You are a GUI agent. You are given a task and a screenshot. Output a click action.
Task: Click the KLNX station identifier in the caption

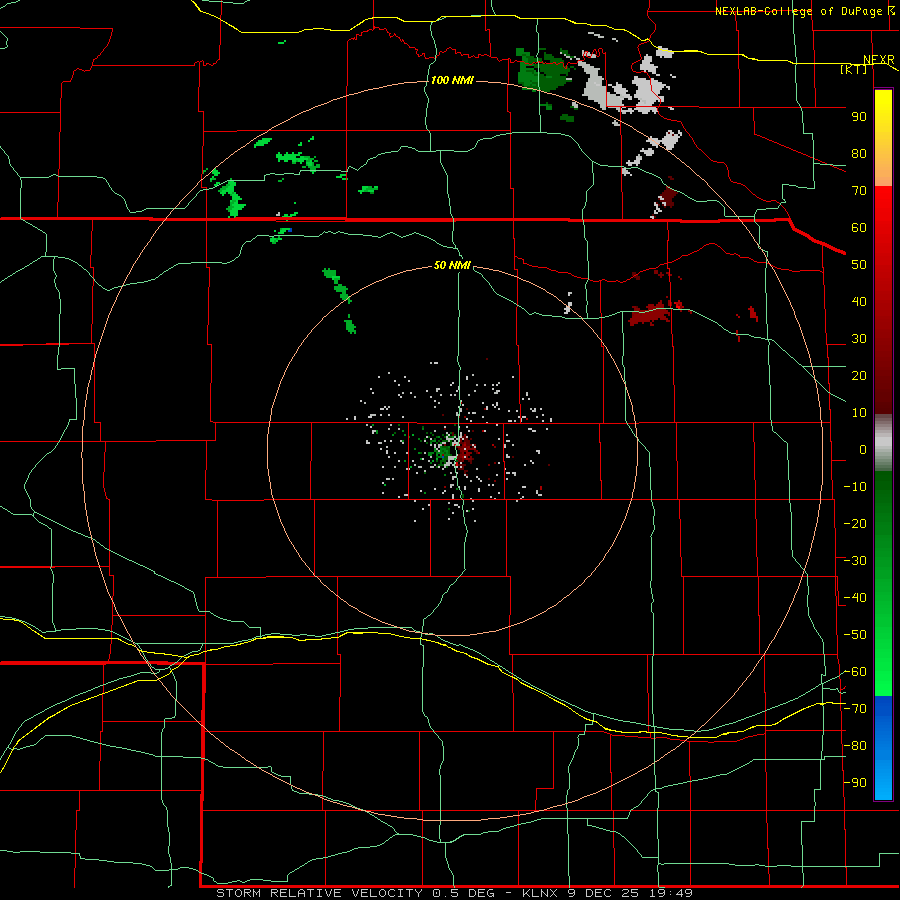tap(540, 893)
